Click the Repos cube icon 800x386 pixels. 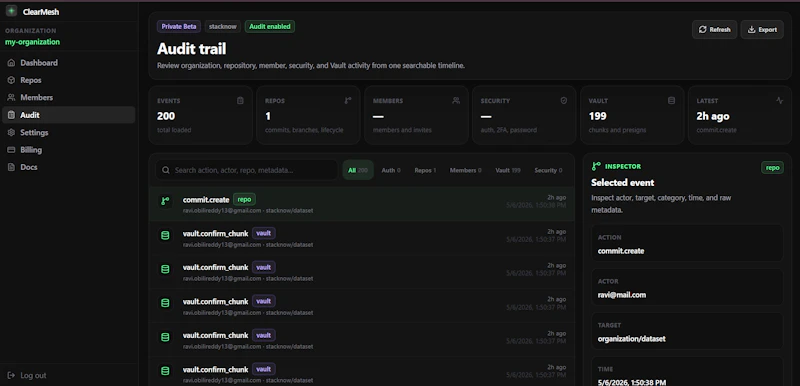pyautogui.click(x=11, y=80)
